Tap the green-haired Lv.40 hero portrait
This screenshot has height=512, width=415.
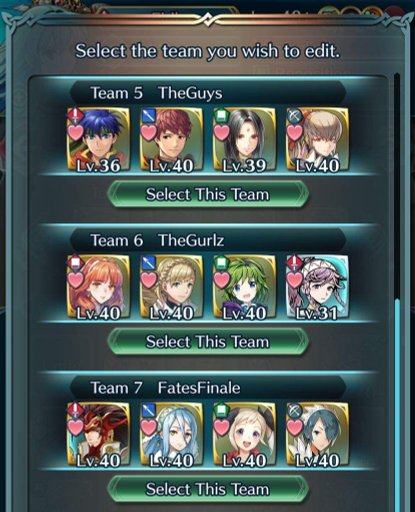coord(244,287)
